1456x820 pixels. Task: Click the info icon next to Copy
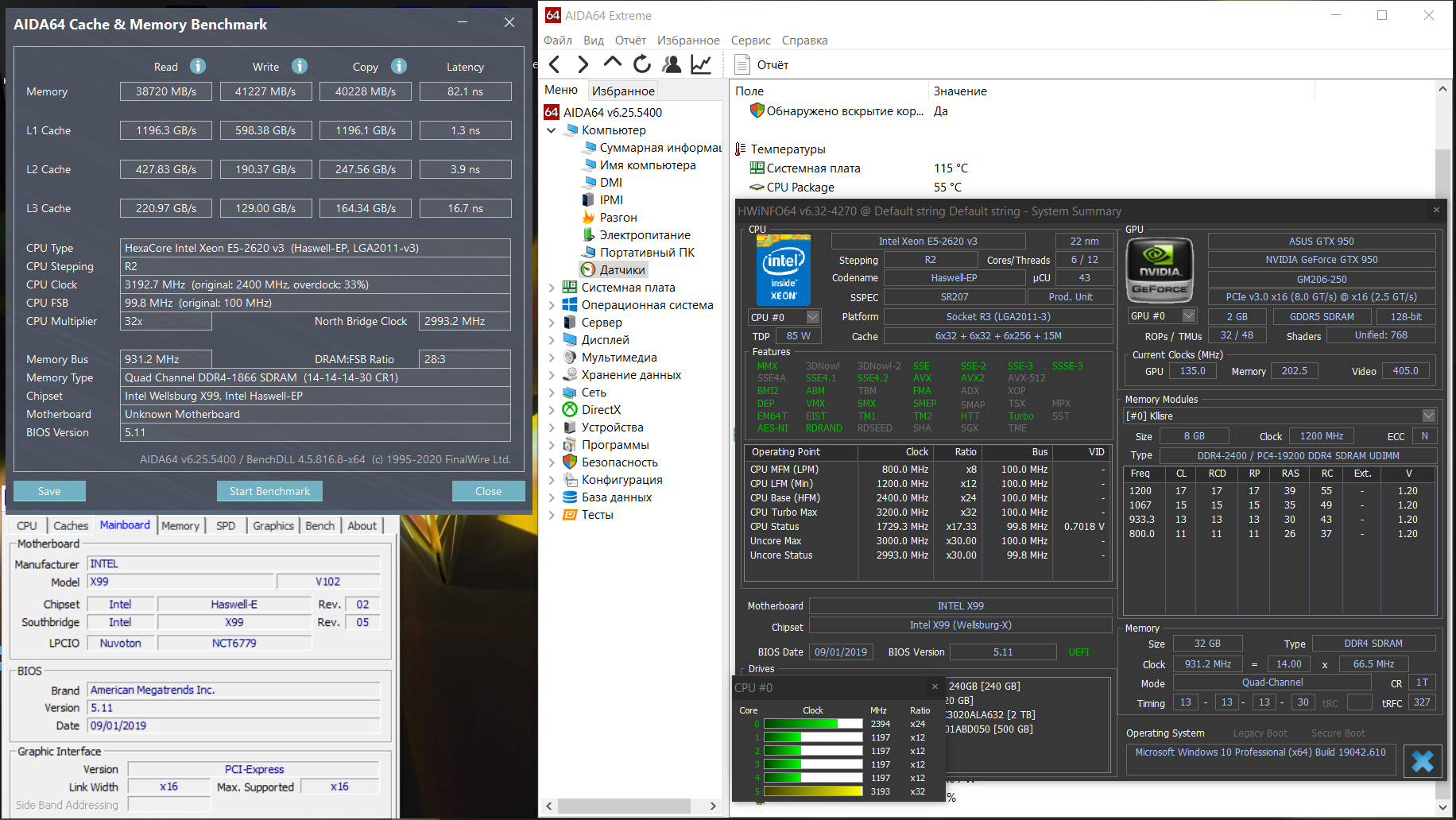pos(399,66)
